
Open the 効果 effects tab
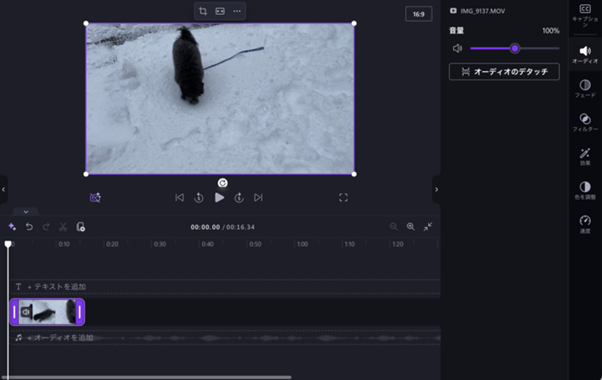(x=585, y=156)
